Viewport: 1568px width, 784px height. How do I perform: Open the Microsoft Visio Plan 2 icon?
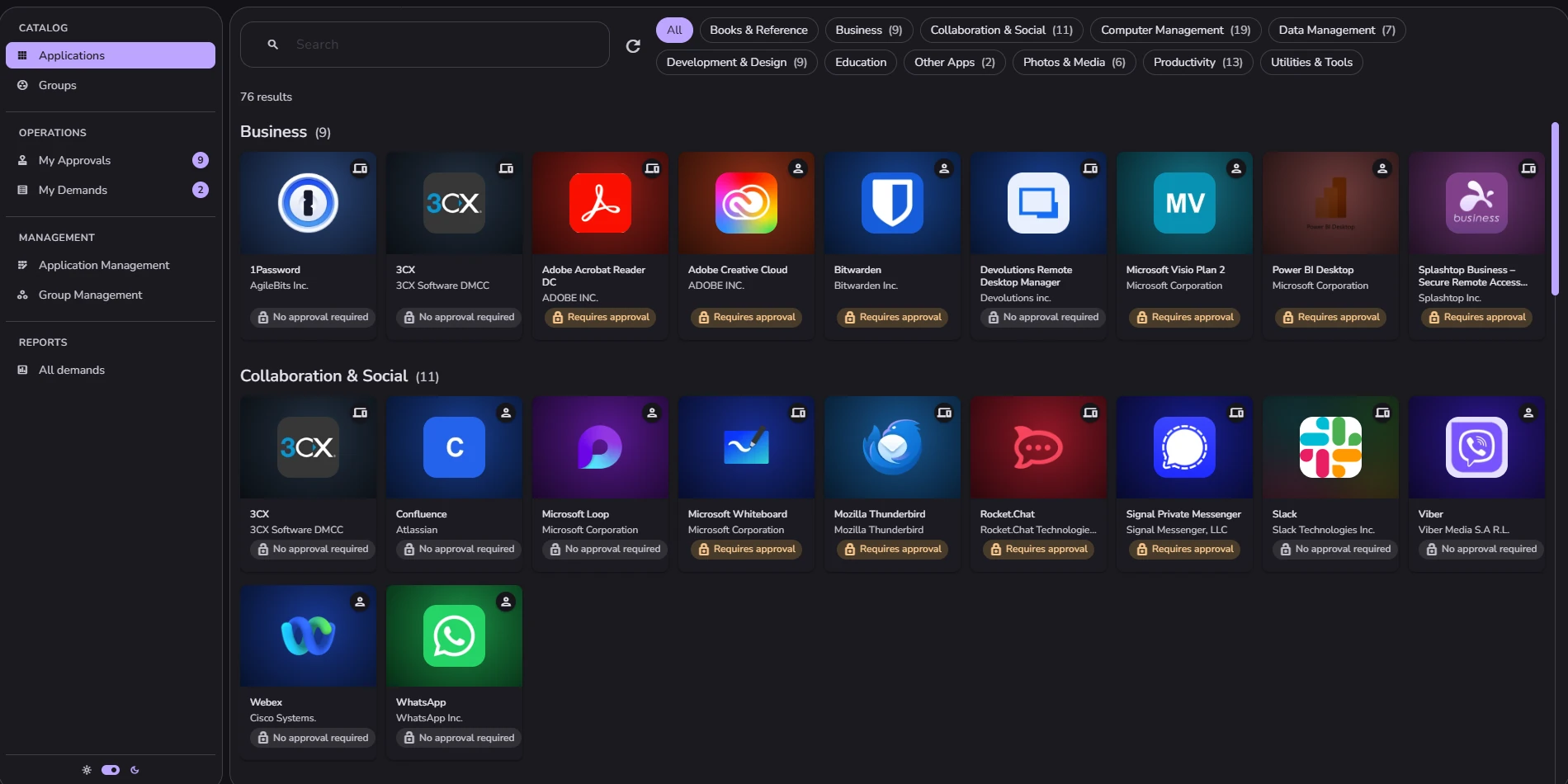1184,203
